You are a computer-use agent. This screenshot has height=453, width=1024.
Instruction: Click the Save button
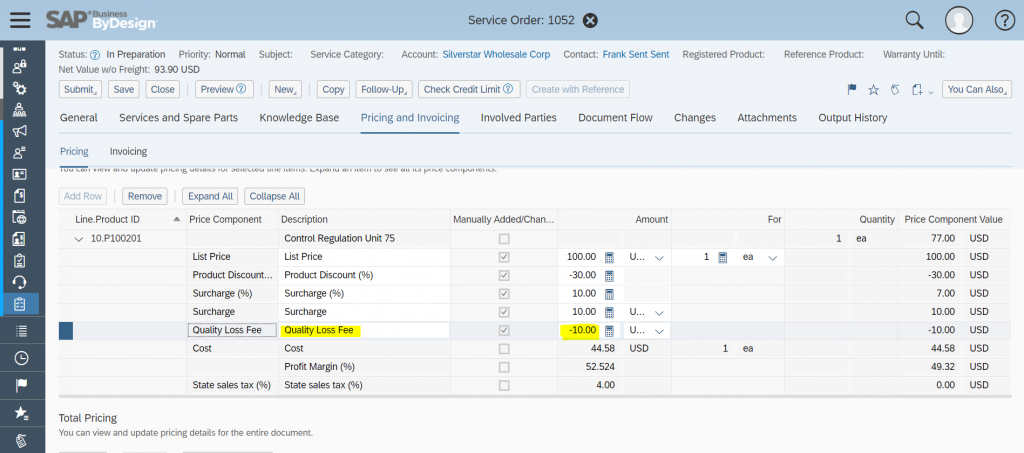pyautogui.click(x=123, y=89)
